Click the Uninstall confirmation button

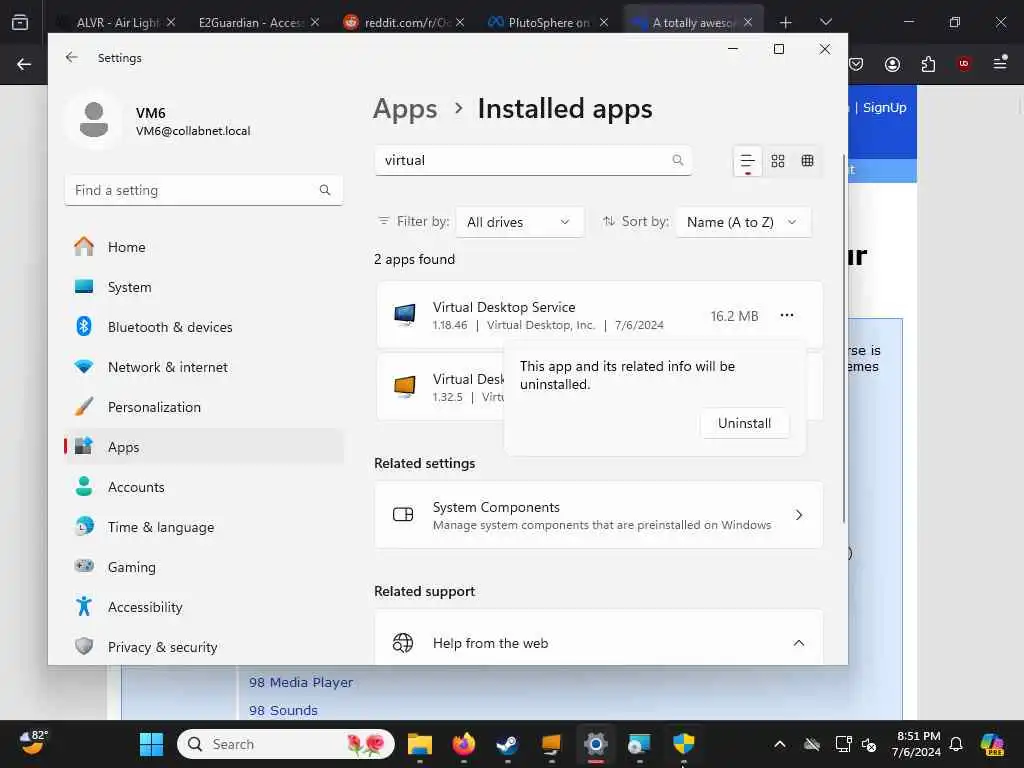pyautogui.click(x=744, y=423)
